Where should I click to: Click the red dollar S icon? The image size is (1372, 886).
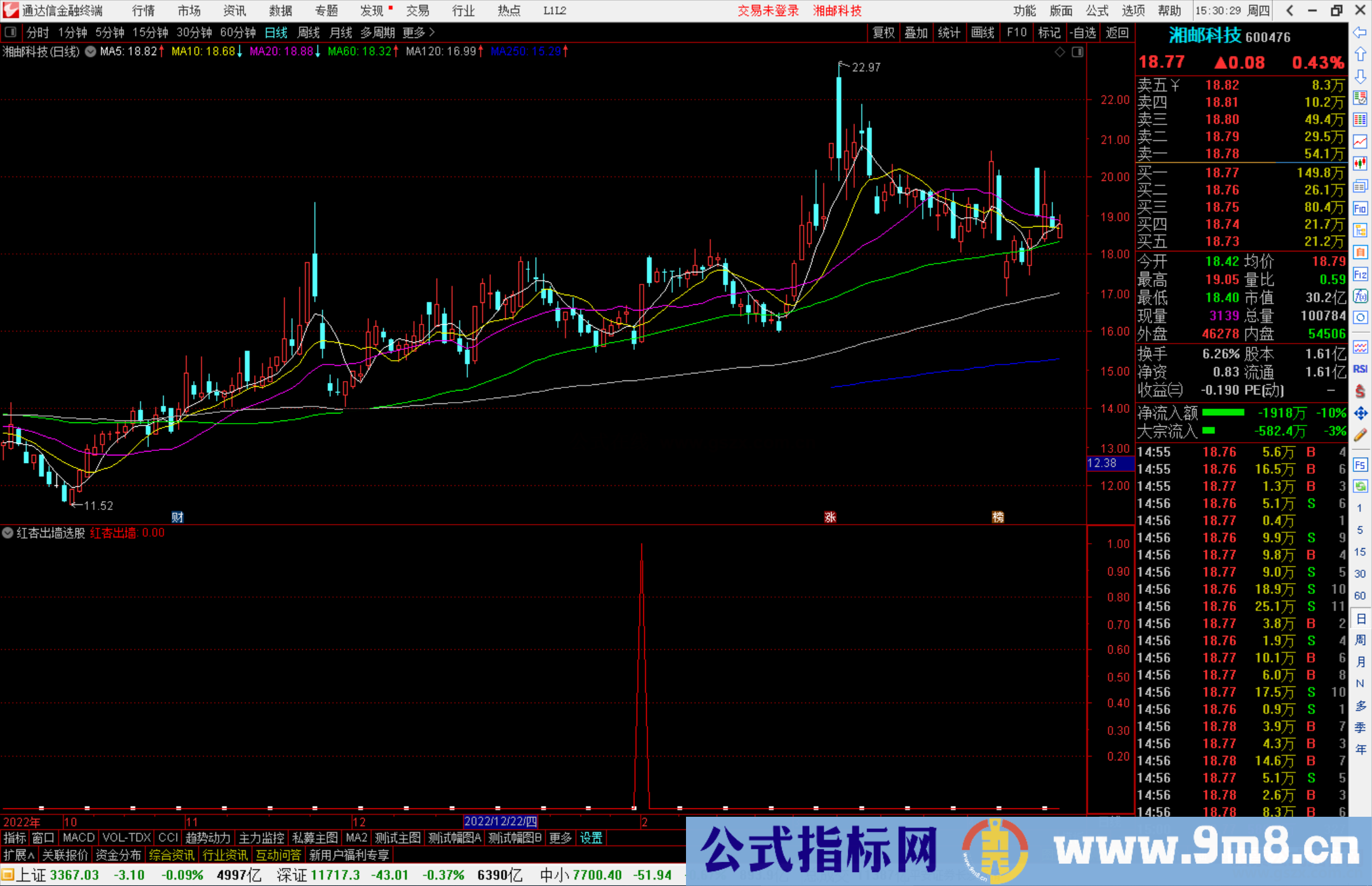[1360, 391]
